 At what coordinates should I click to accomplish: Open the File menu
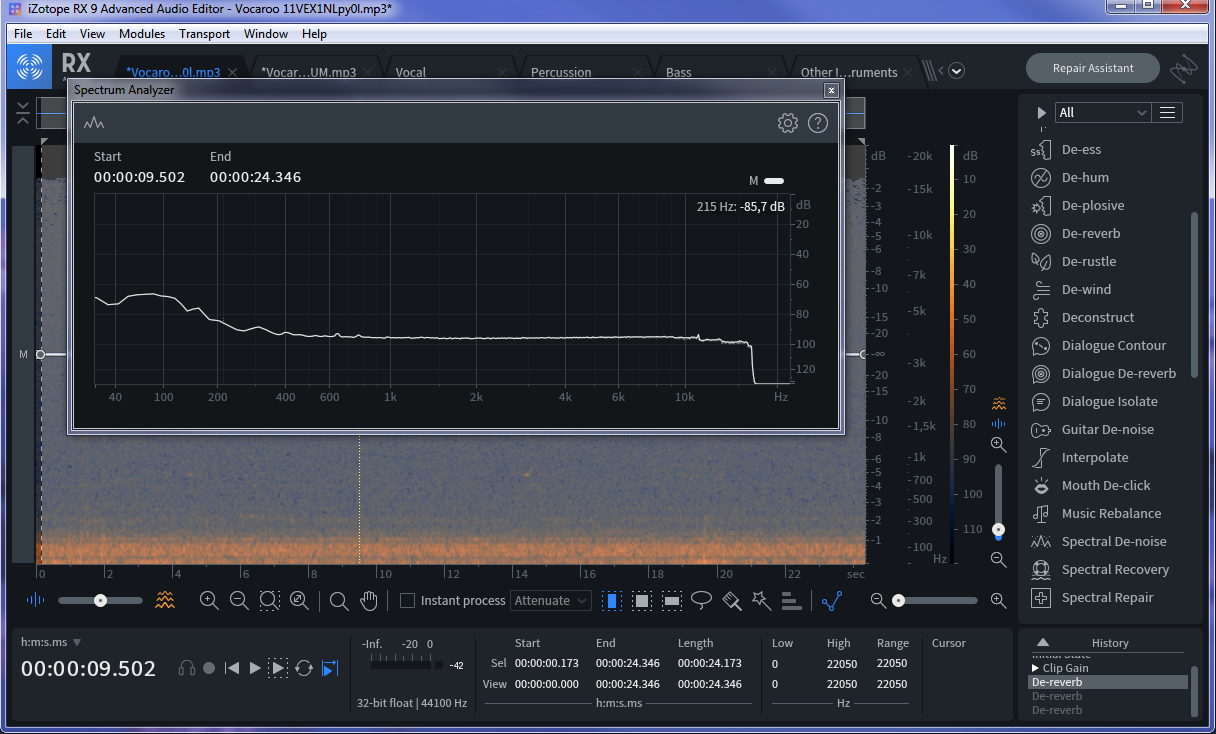click(x=23, y=34)
